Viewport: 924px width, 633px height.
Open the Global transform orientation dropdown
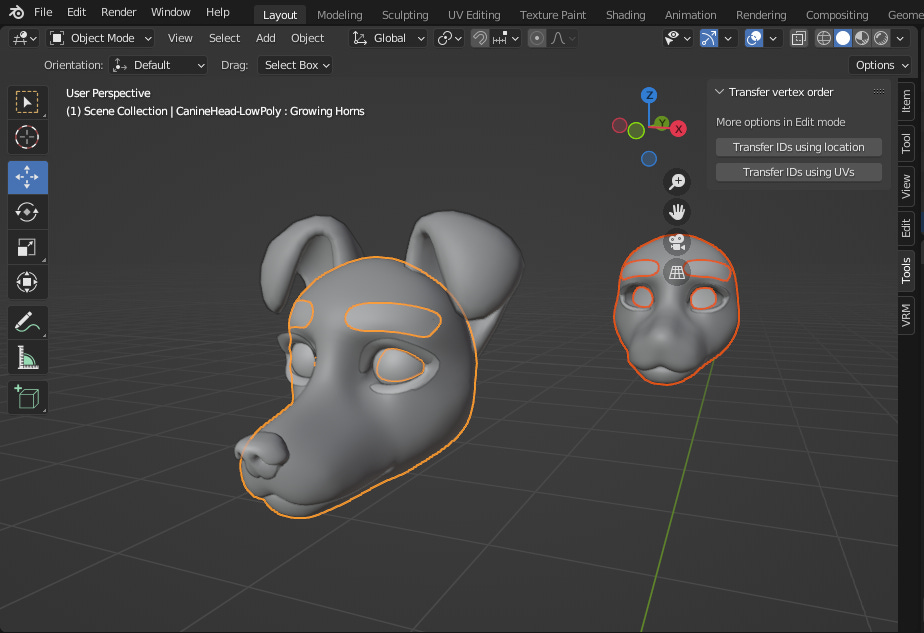(x=389, y=38)
